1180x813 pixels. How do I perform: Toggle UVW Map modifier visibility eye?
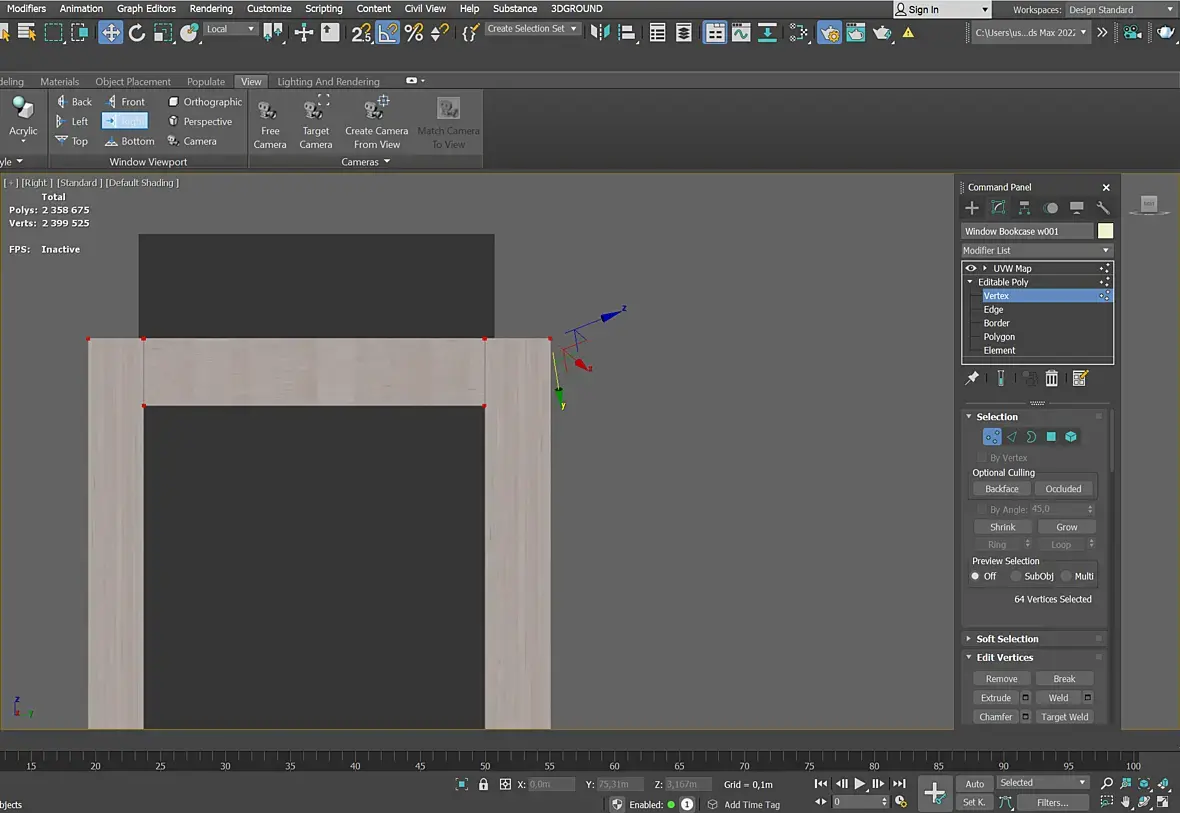[x=971, y=268]
